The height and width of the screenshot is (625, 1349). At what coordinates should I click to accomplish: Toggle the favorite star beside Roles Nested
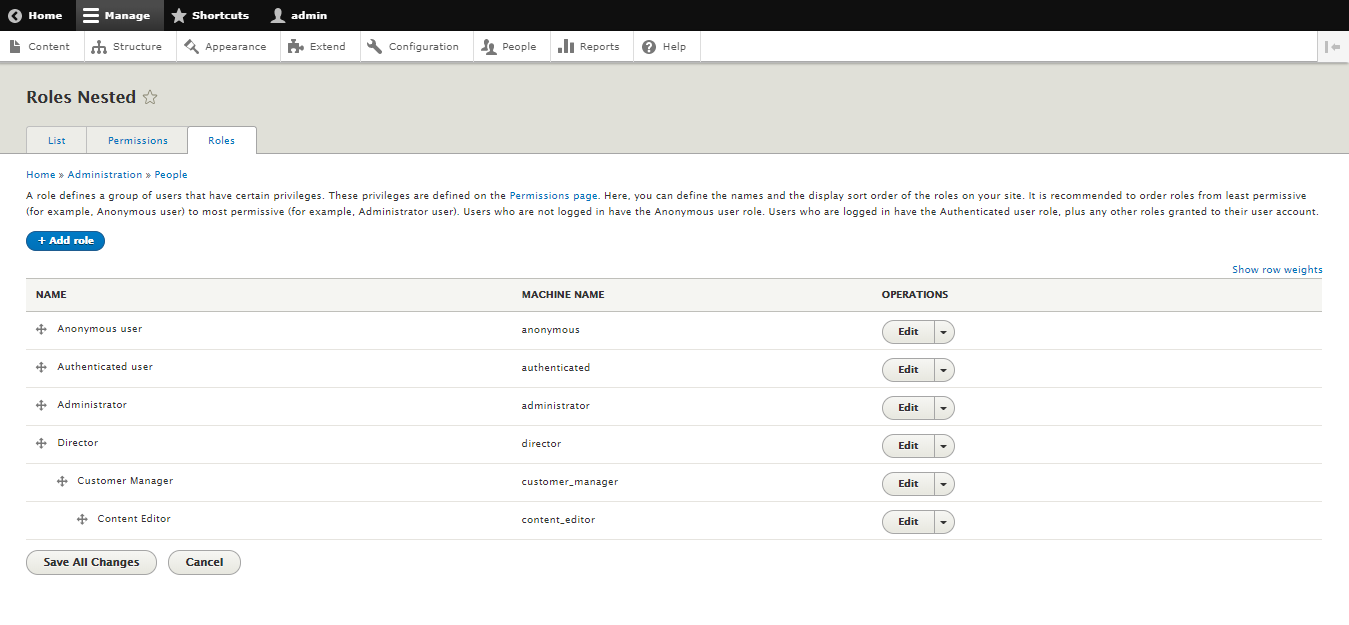(x=150, y=97)
